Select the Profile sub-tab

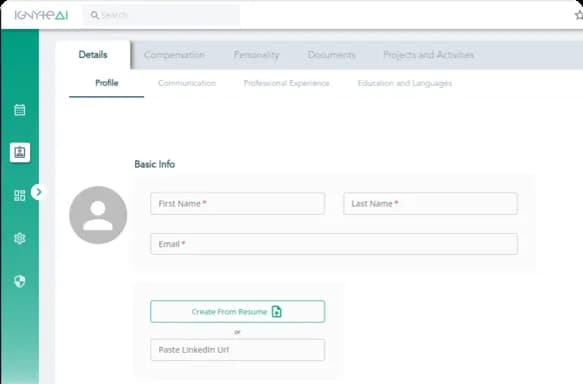(107, 83)
